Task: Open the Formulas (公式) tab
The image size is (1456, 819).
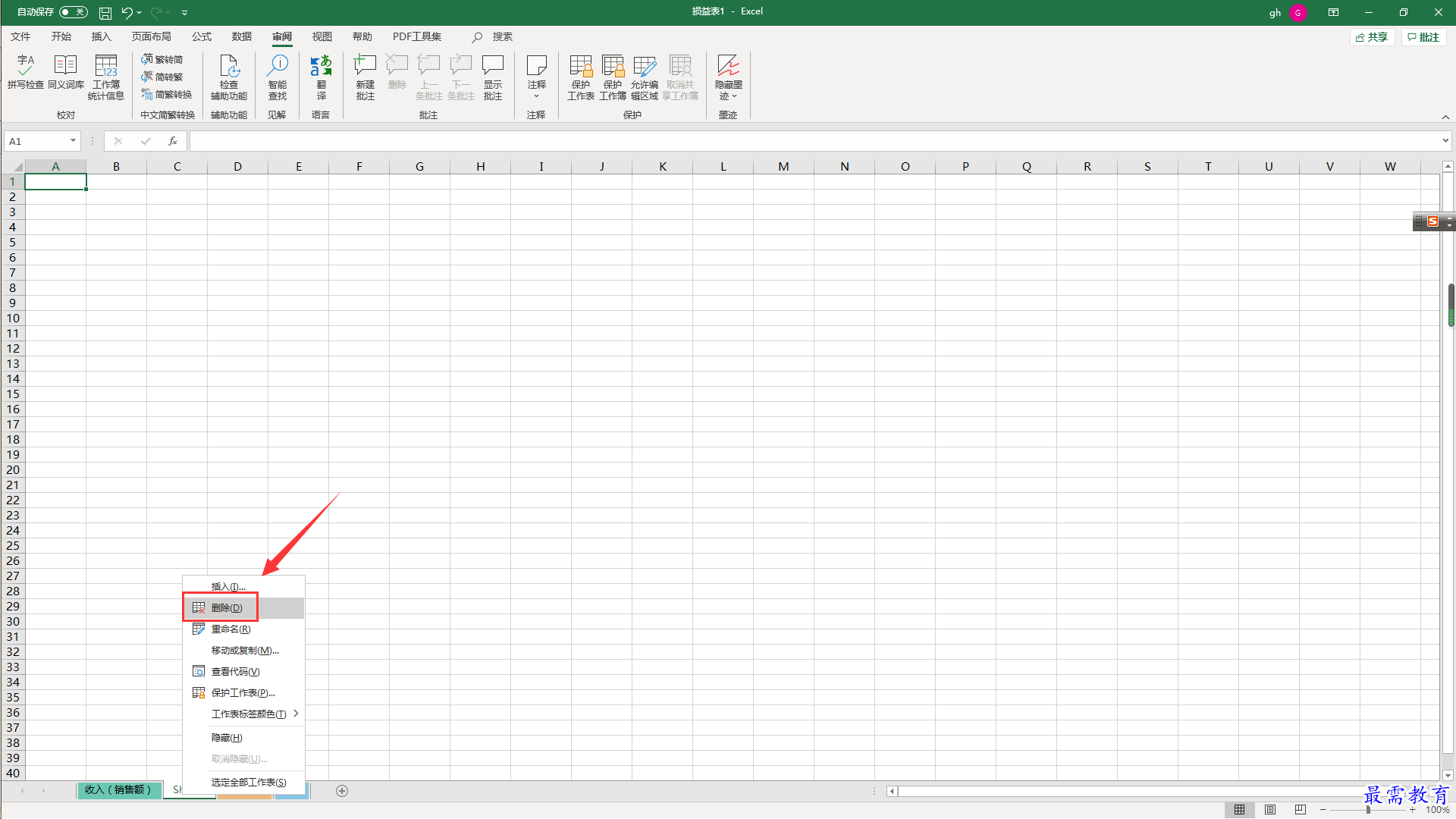Action: point(202,36)
